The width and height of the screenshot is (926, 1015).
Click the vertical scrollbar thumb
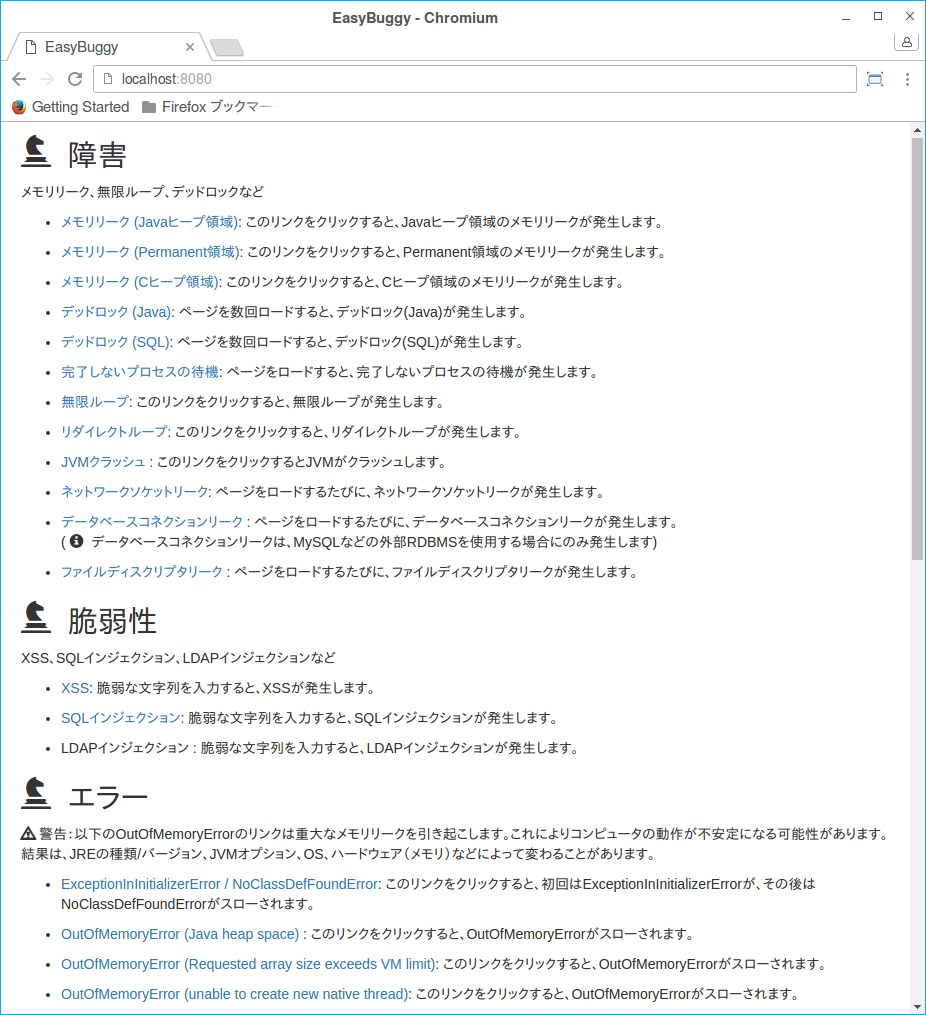click(x=917, y=348)
